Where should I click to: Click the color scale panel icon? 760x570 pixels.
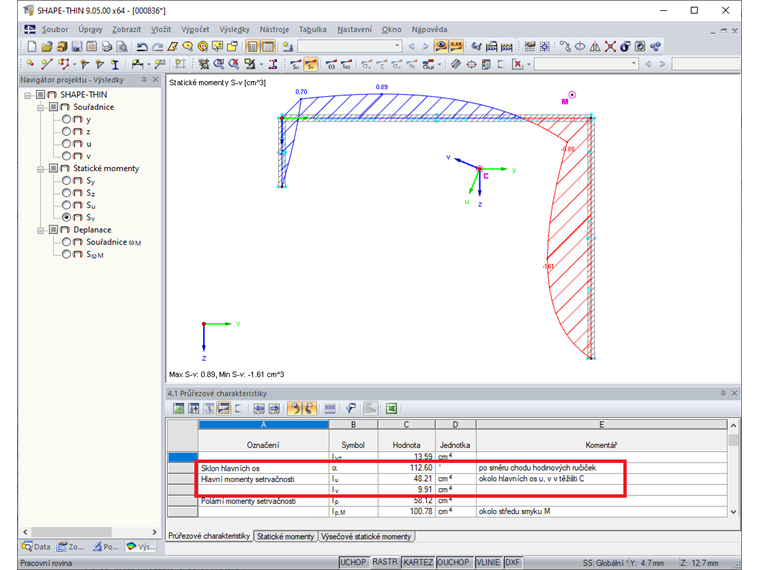(x=487, y=64)
